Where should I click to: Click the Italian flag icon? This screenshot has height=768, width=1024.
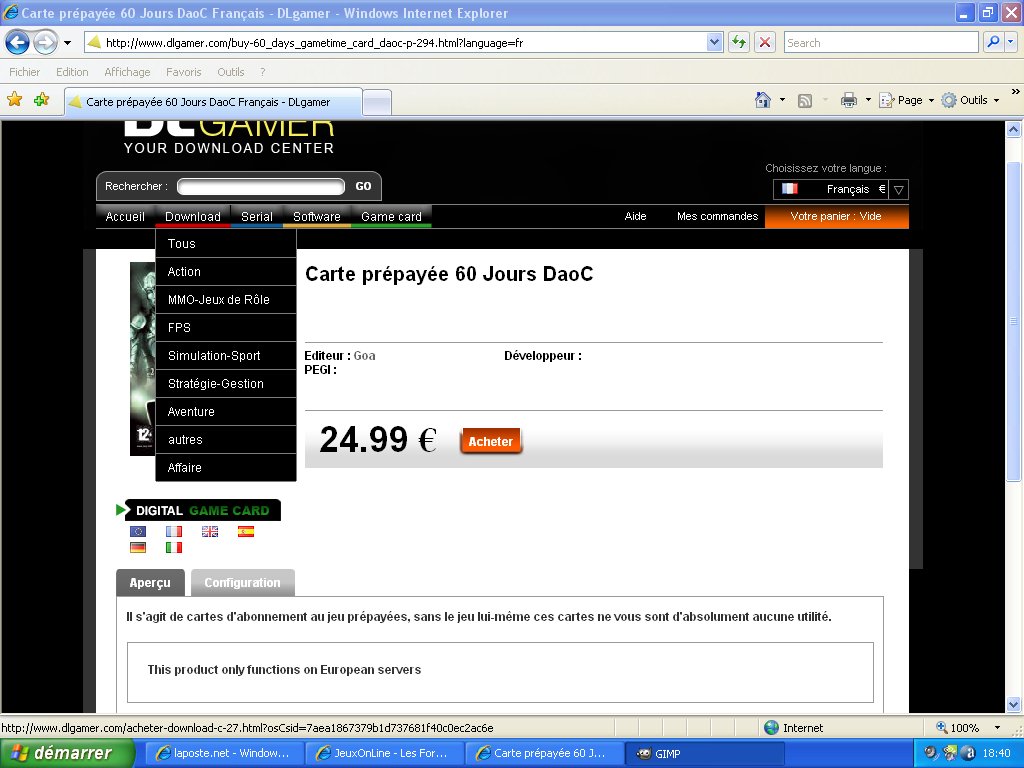pyautogui.click(x=174, y=547)
